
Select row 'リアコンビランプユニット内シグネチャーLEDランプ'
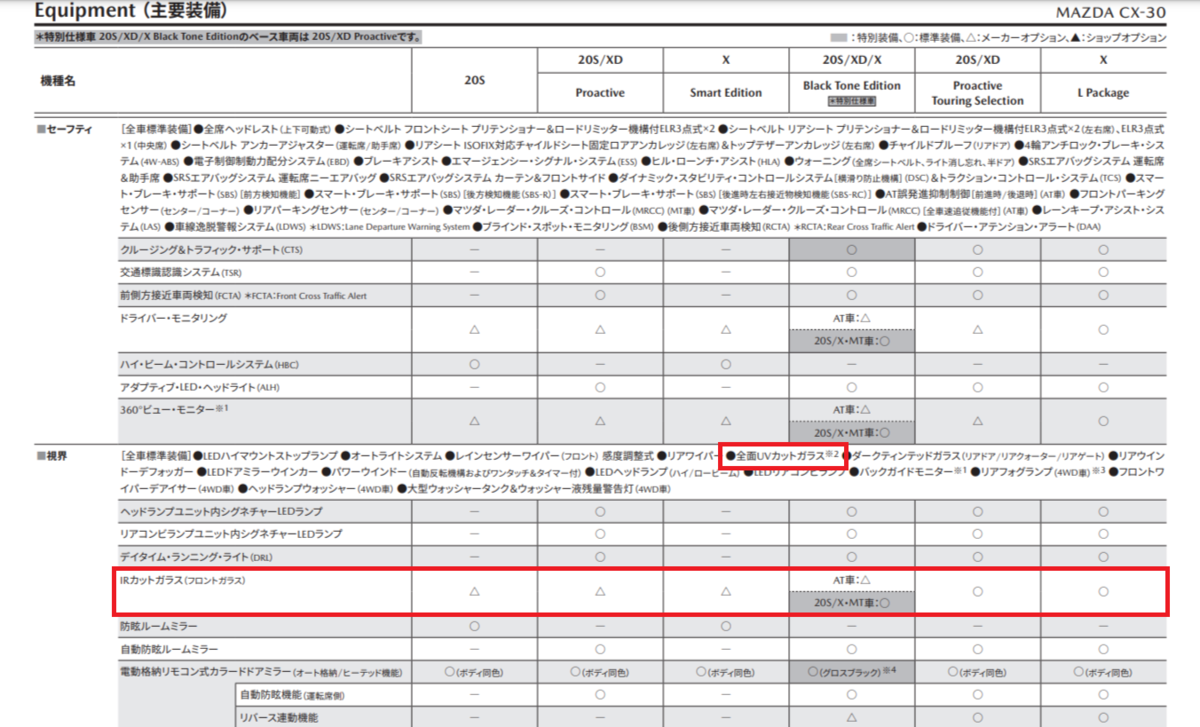[640, 533]
